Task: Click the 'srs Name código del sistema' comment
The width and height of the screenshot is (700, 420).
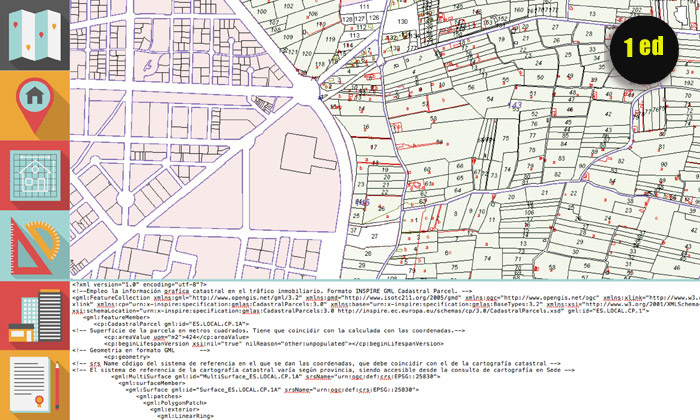Action: pos(316,363)
